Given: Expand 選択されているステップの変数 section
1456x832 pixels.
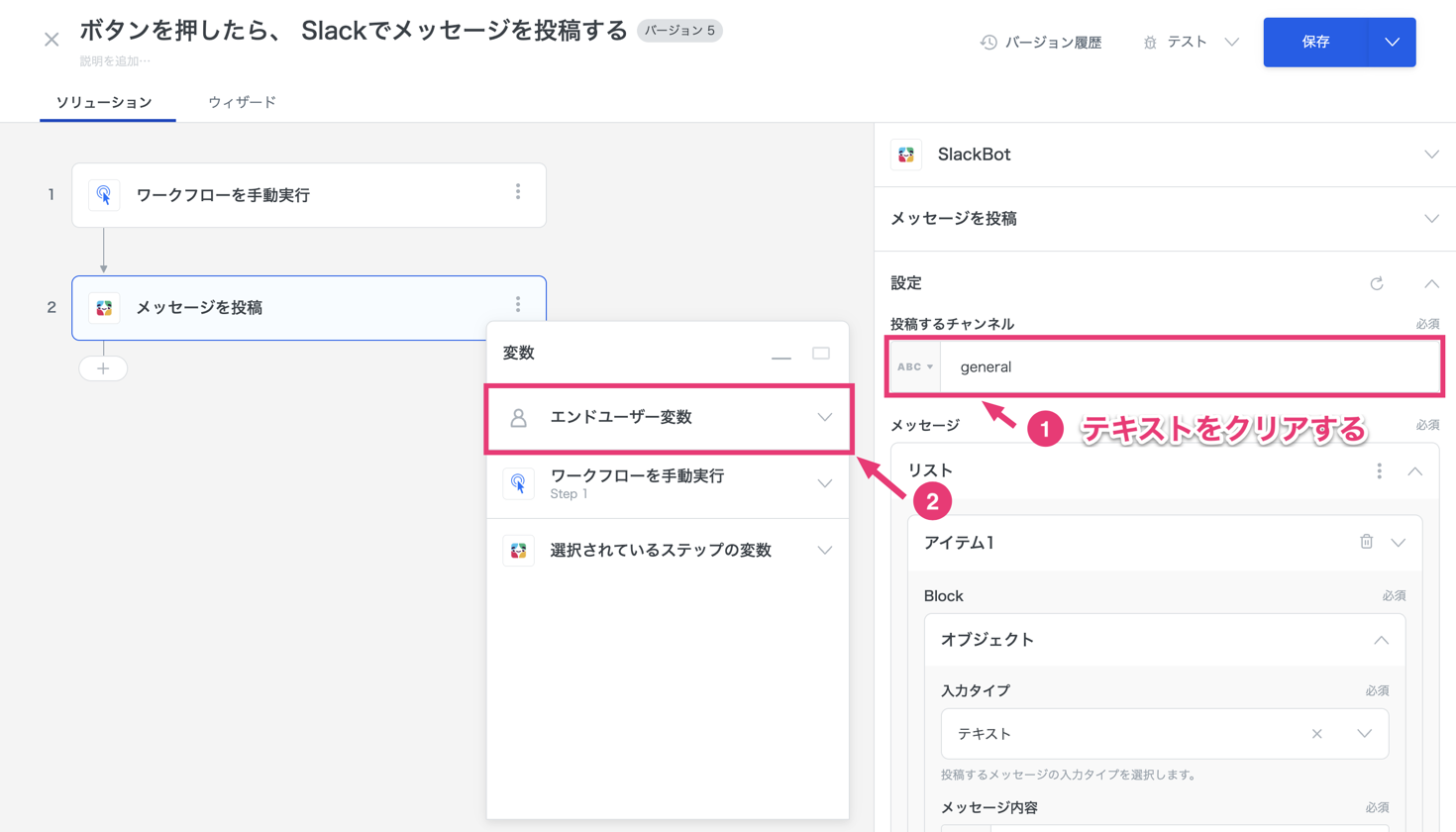Looking at the screenshot, I should tap(824, 551).
